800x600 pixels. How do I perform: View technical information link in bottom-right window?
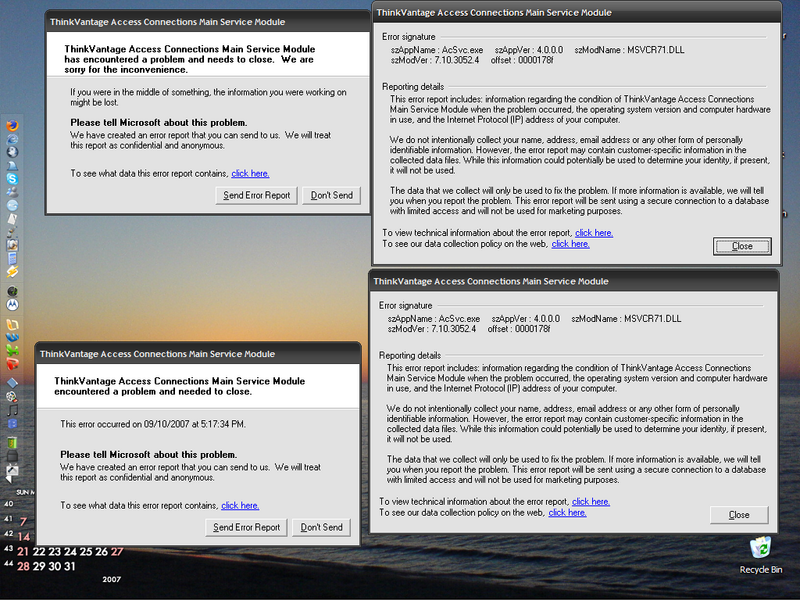590,502
